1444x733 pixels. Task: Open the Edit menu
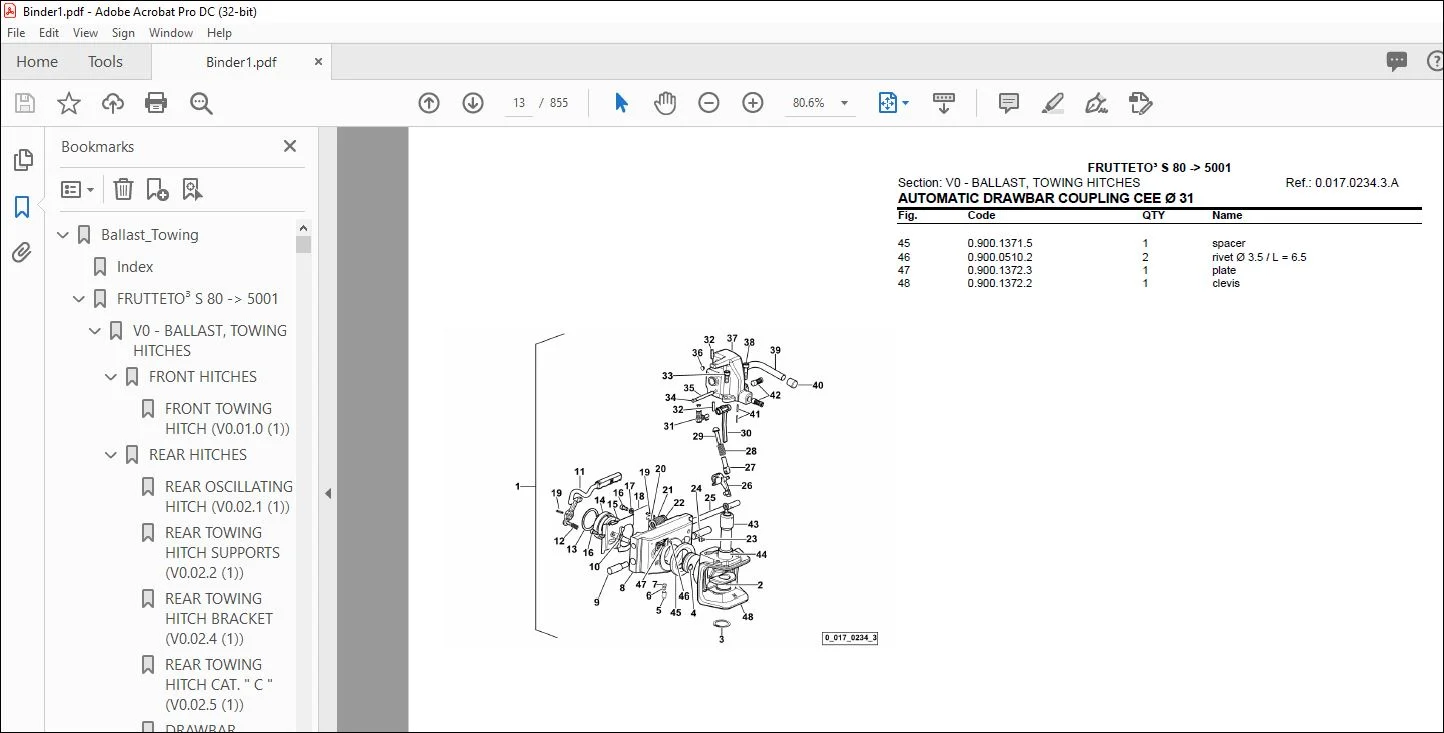click(x=49, y=33)
